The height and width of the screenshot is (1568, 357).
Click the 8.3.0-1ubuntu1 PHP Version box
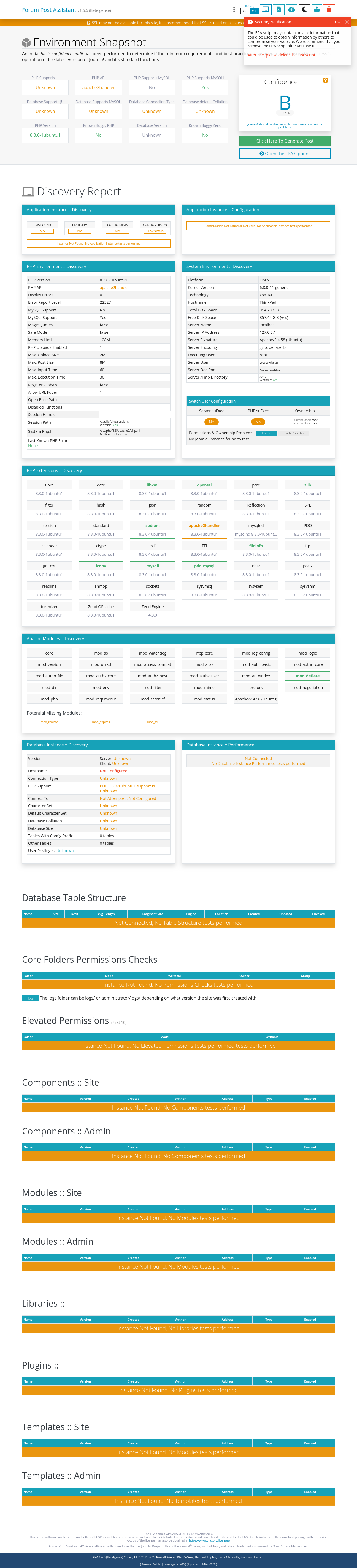pyautogui.click(x=45, y=135)
